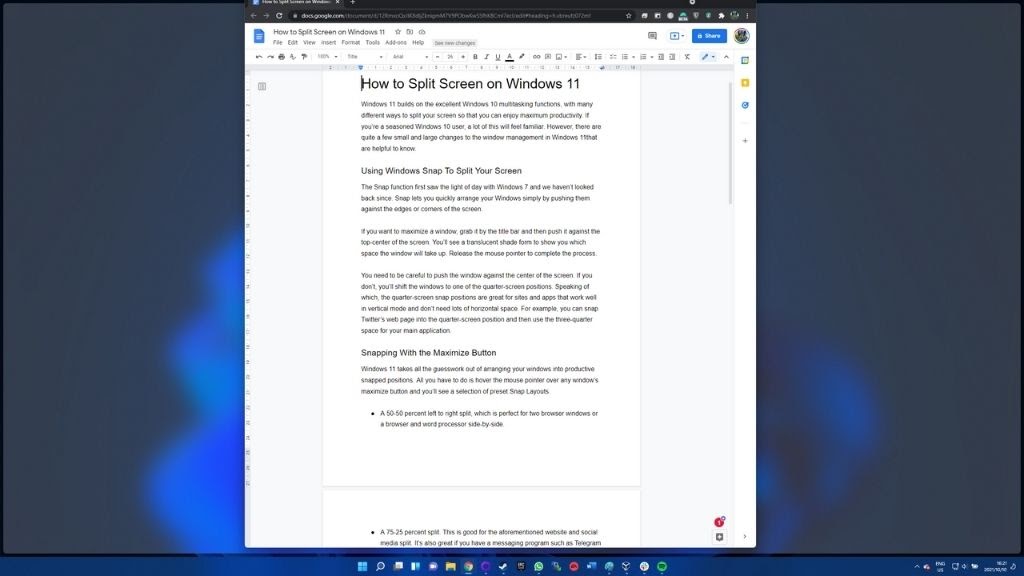Toggle italic formatting
Viewport: 1024px width, 576px height.
pos(486,57)
